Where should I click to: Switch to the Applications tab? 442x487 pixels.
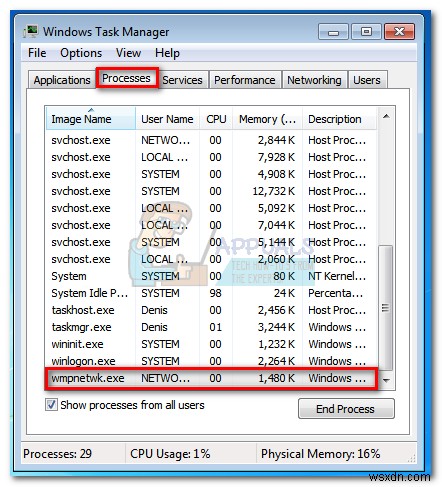(62, 80)
